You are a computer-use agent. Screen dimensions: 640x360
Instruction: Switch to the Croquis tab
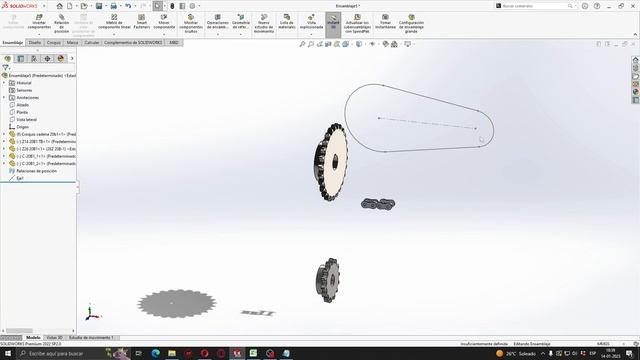point(53,42)
